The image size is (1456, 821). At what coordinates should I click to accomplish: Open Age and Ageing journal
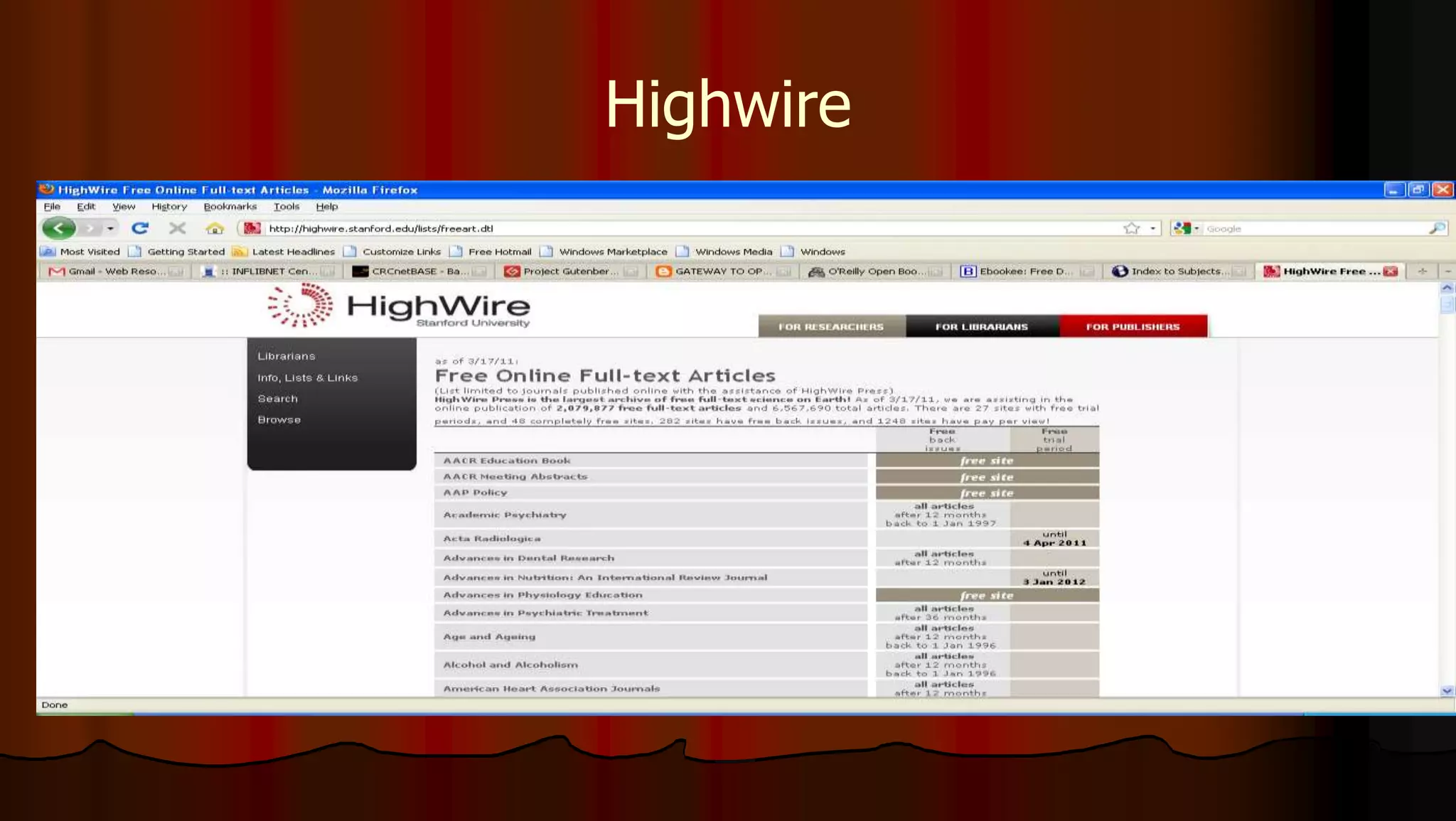(x=489, y=637)
